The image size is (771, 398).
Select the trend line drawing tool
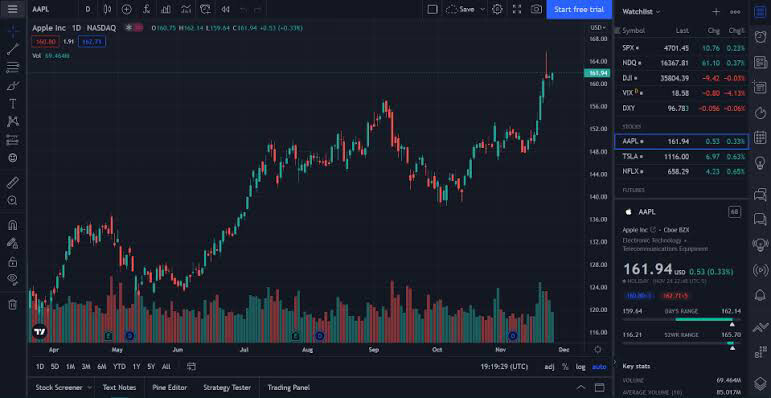[x=13, y=49]
